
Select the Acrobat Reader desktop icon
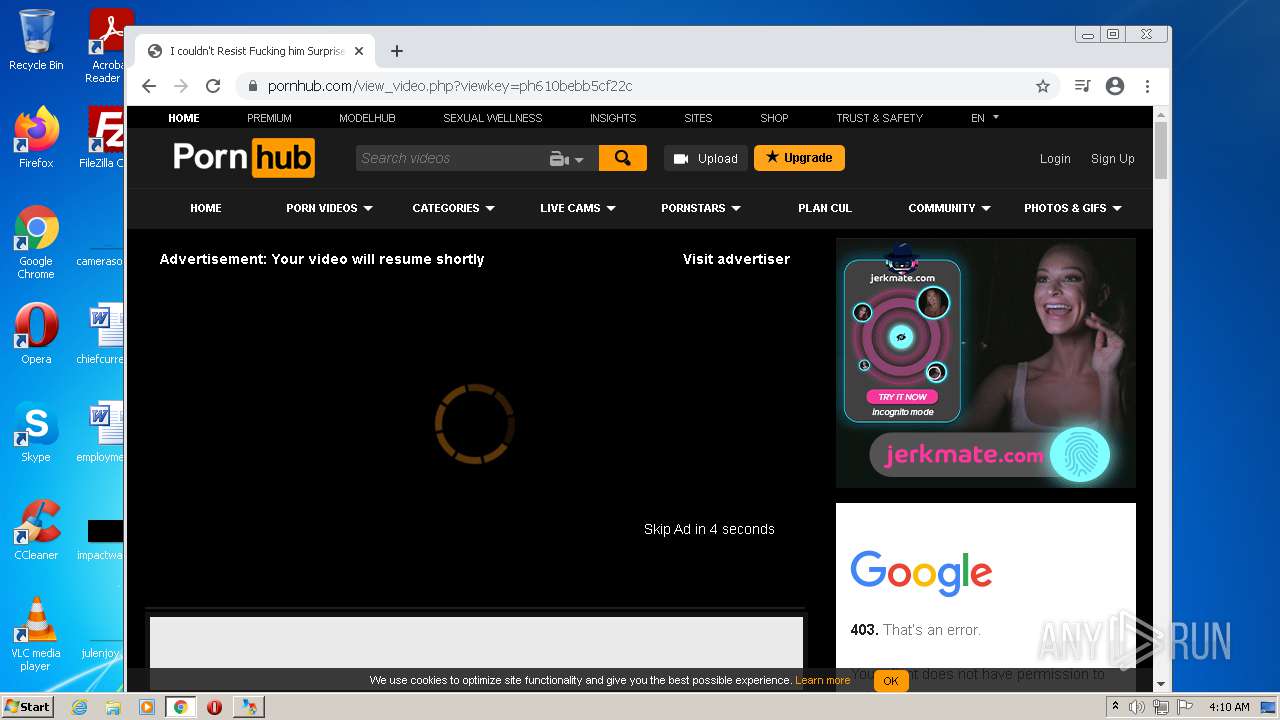point(105,46)
